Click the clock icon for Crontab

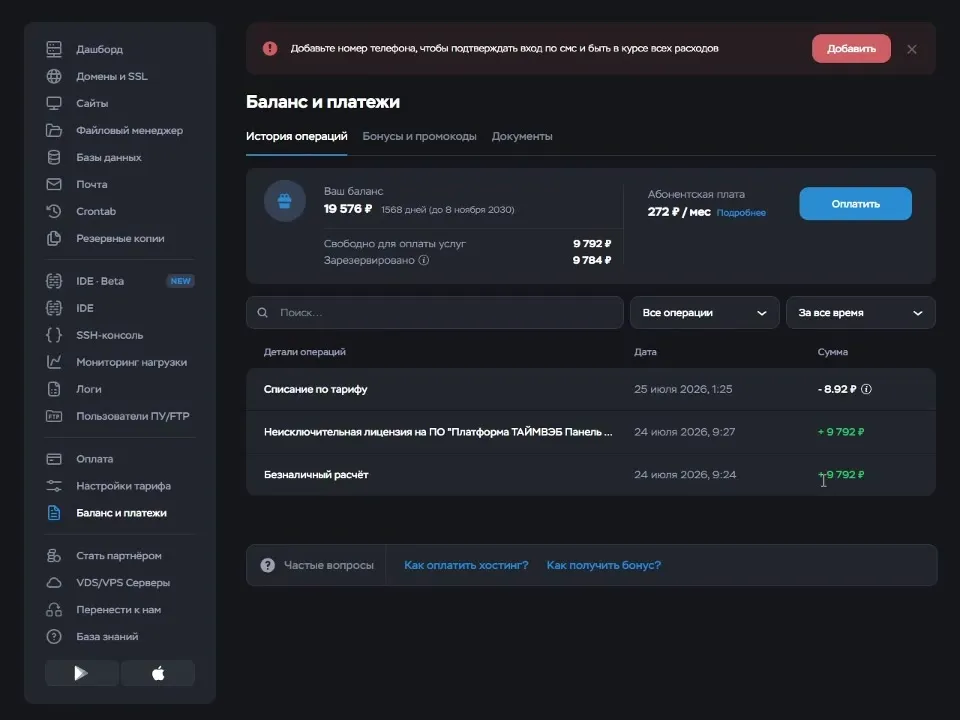[54, 211]
